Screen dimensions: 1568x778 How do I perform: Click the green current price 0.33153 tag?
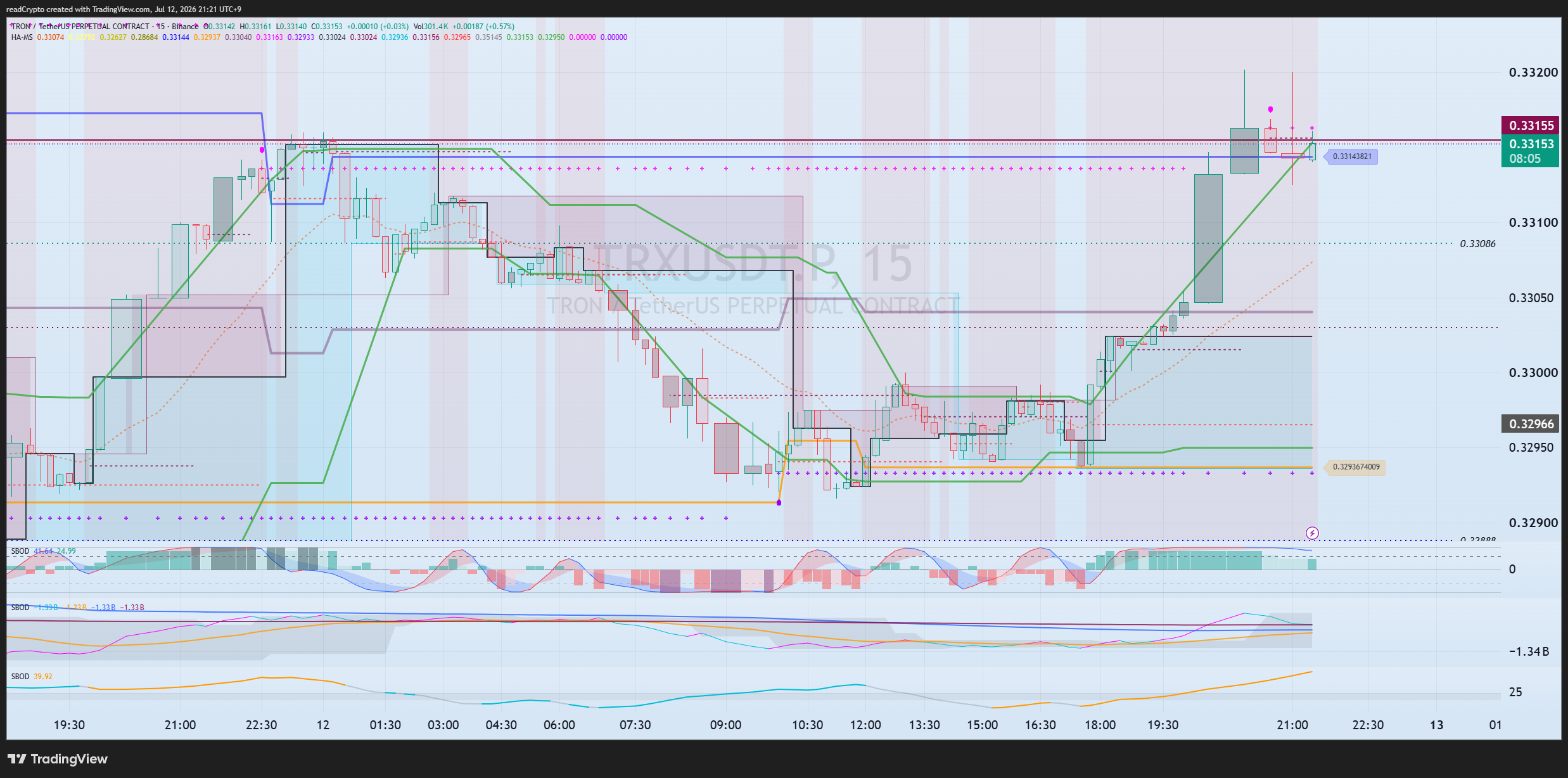[1531, 151]
